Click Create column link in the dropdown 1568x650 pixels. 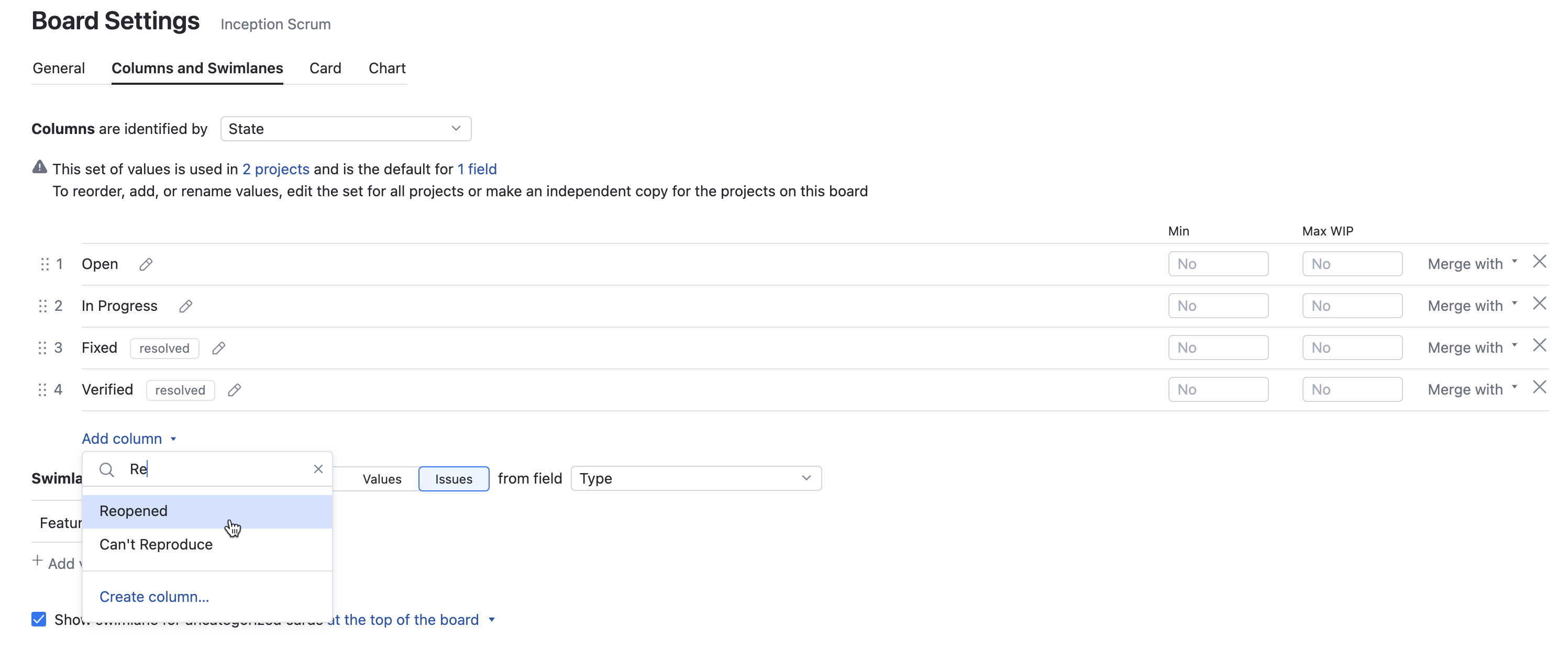[x=153, y=597]
